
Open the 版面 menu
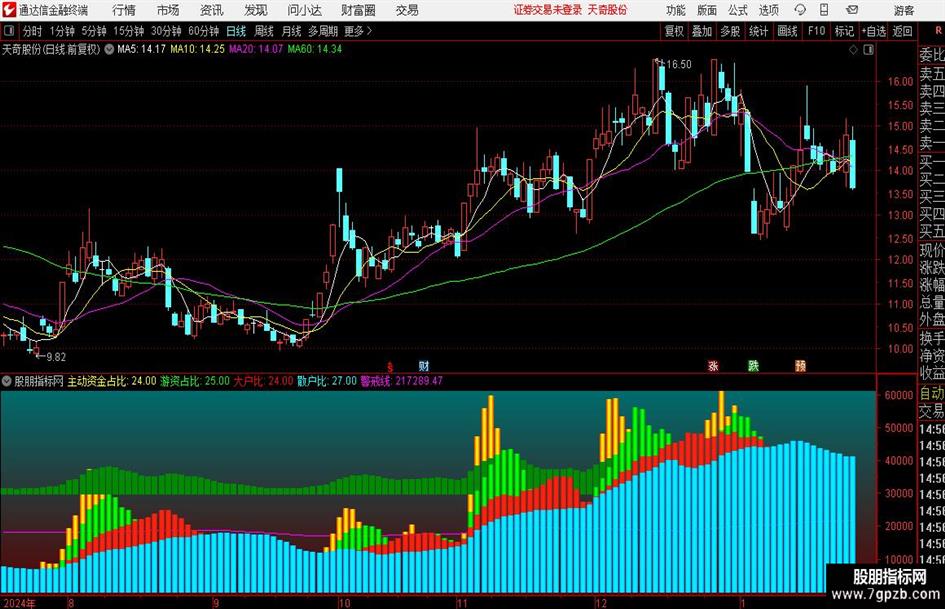pyautogui.click(x=707, y=10)
